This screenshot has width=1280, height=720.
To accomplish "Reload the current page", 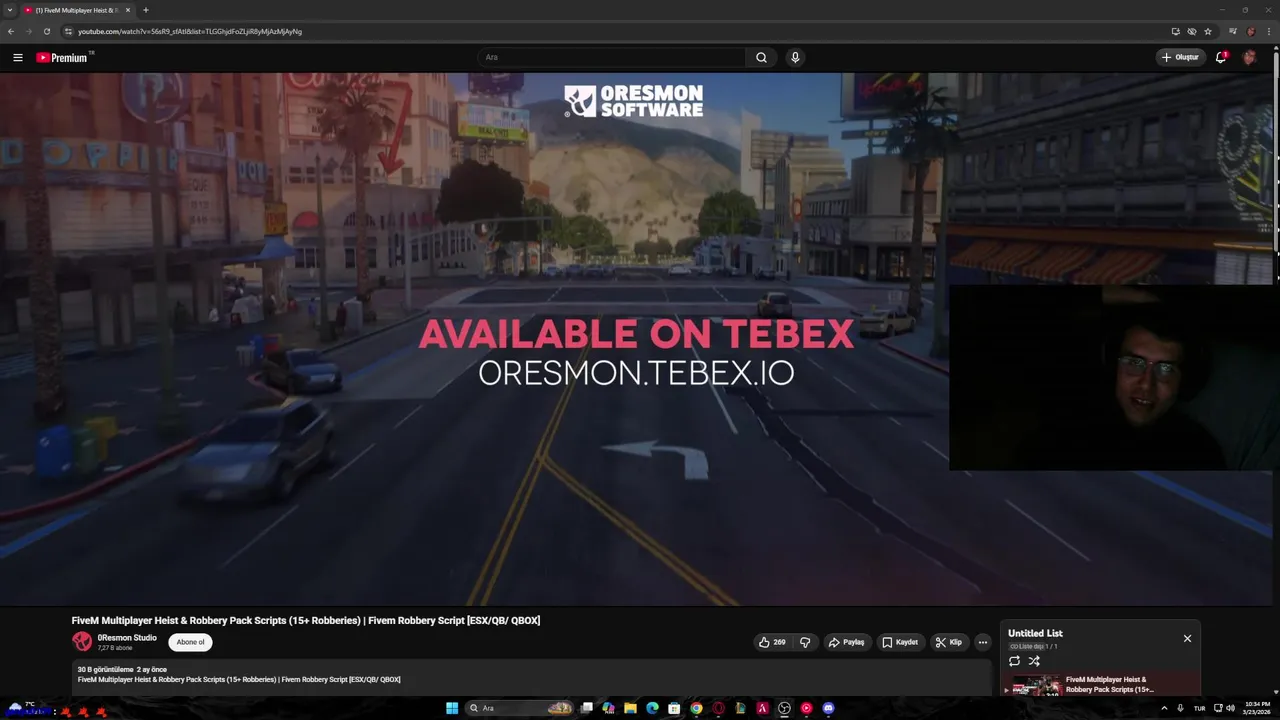I will click(46, 31).
